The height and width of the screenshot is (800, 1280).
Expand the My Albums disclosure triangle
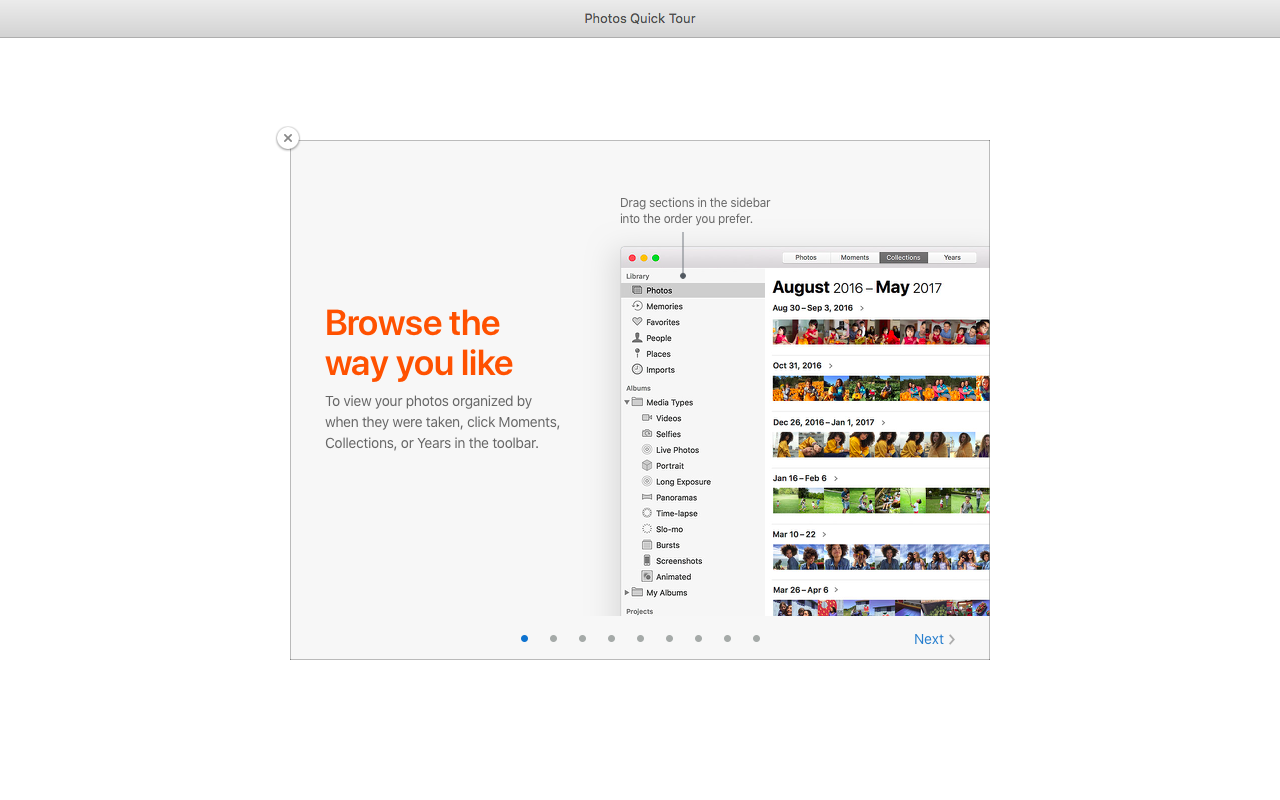[627, 593]
